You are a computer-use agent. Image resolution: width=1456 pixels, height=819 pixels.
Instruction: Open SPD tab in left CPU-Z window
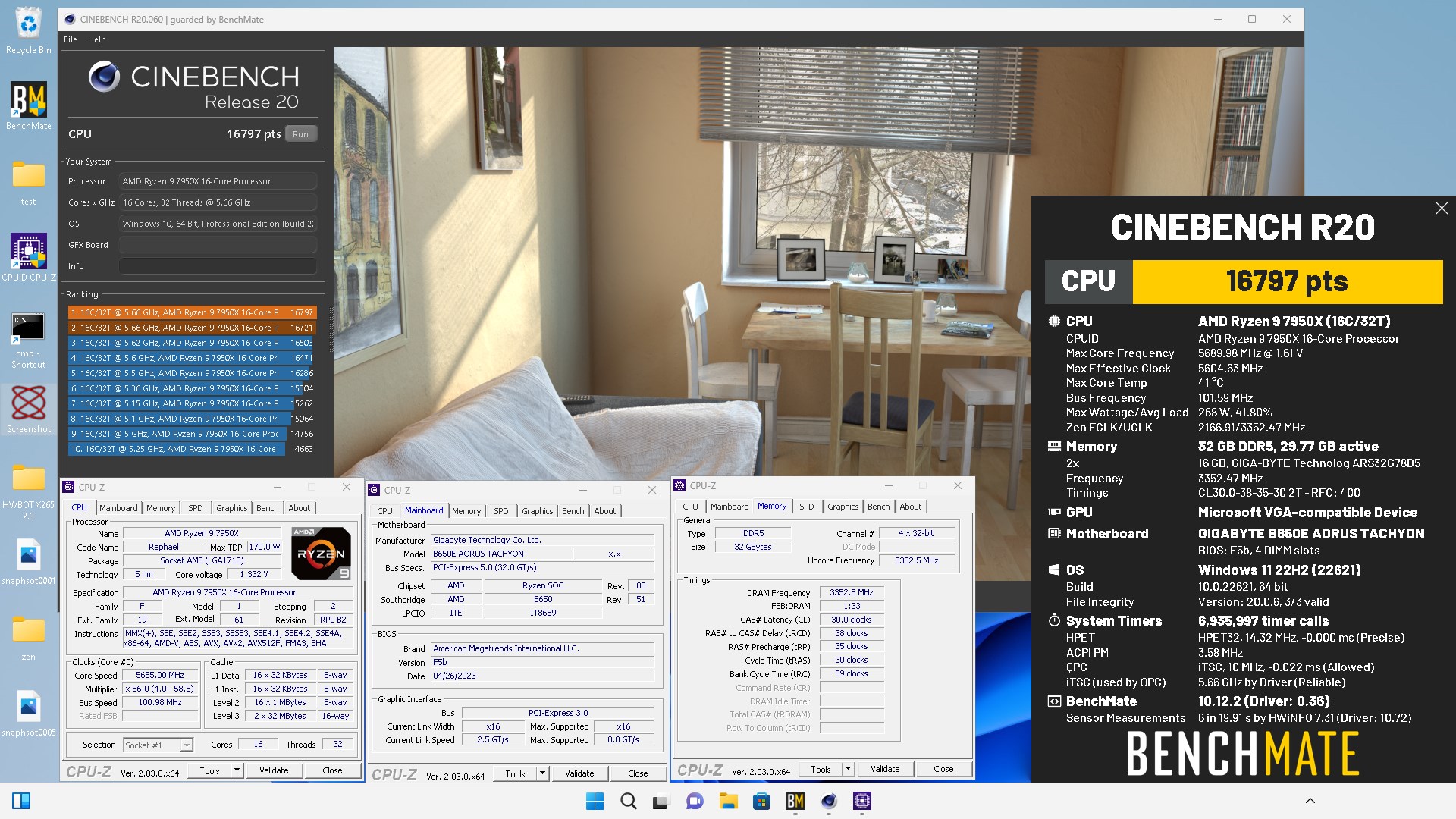(x=196, y=508)
